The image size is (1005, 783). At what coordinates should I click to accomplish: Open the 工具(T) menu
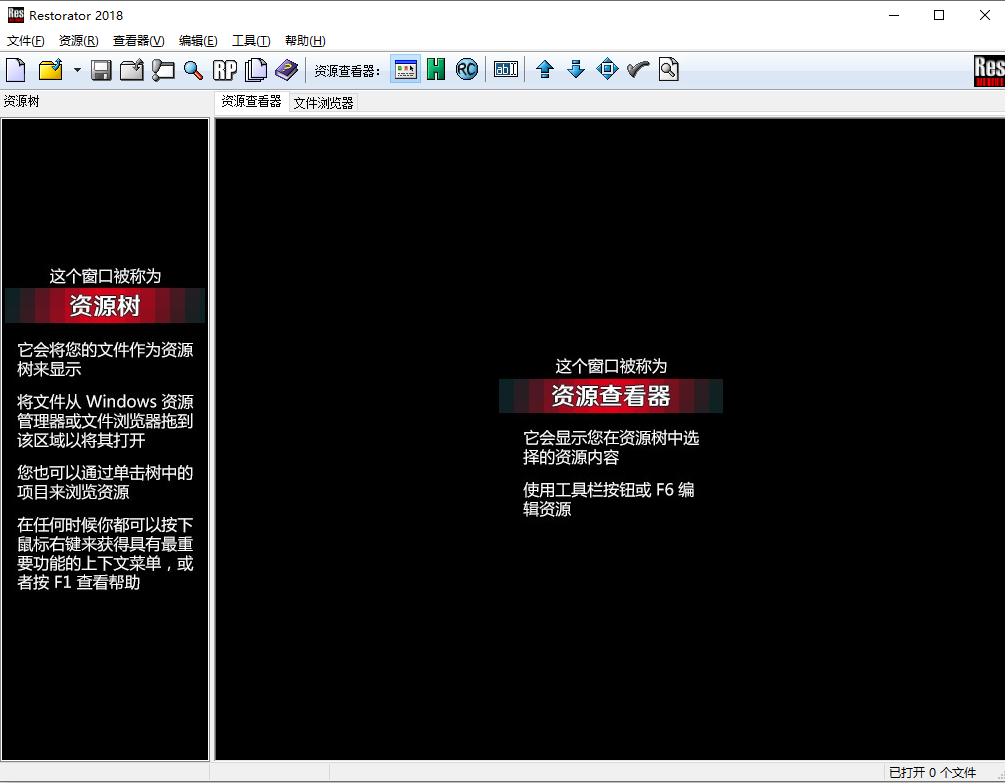pos(251,41)
